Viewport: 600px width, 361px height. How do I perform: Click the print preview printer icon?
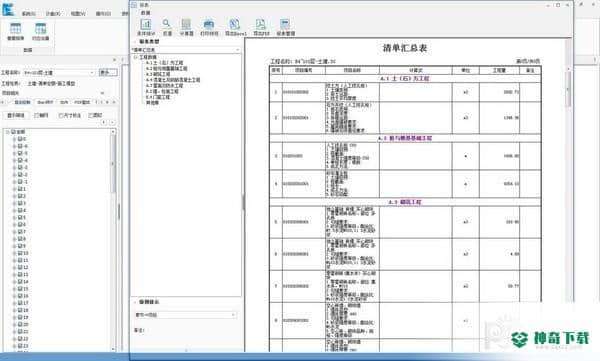click(209, 27)
